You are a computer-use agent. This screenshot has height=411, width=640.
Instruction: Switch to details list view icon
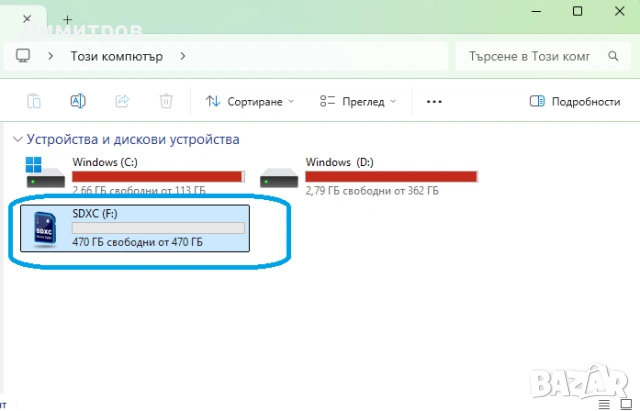[604, 404]
